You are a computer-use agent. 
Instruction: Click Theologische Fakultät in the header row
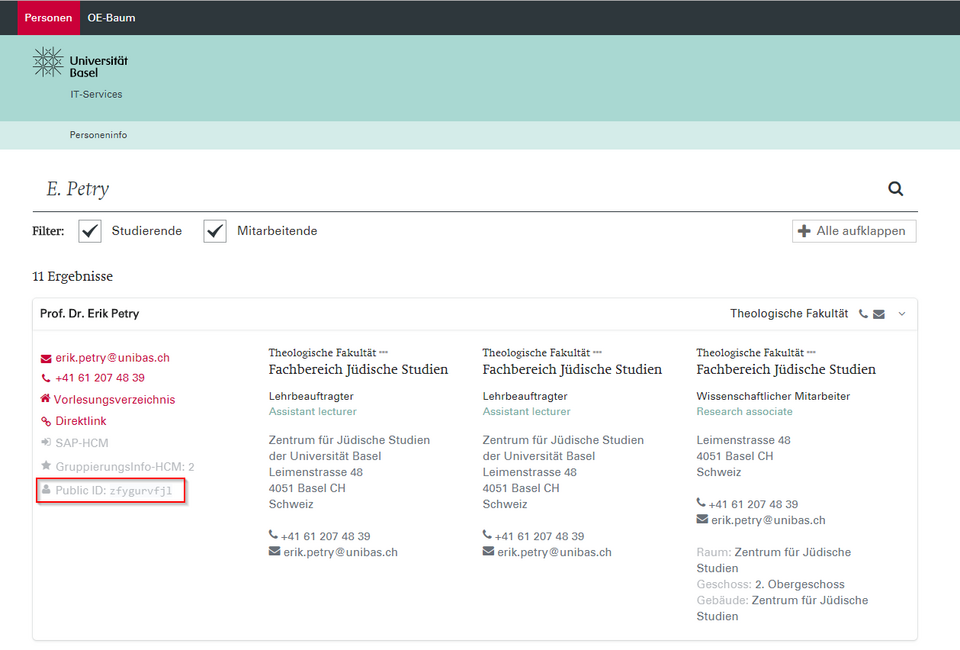pyautogui.click(x=789, y=313)
